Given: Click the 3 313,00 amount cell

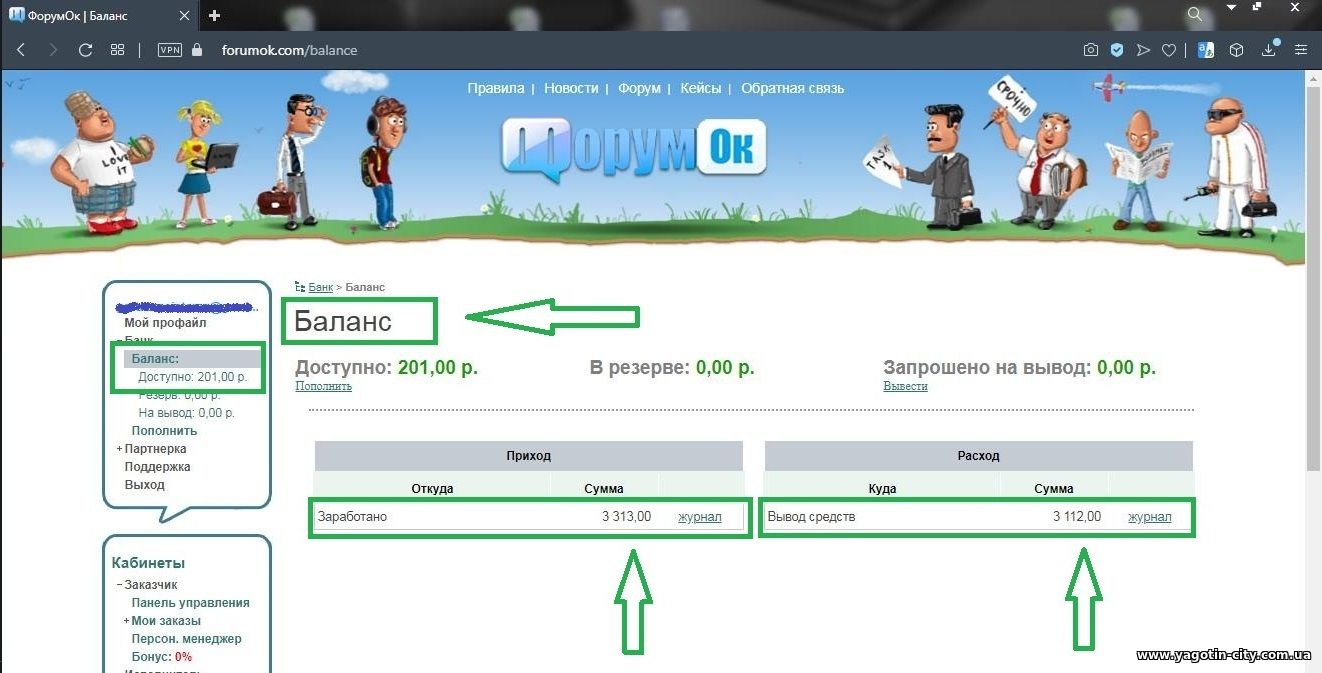Looking at the screenshot, I should click(626, 517).
